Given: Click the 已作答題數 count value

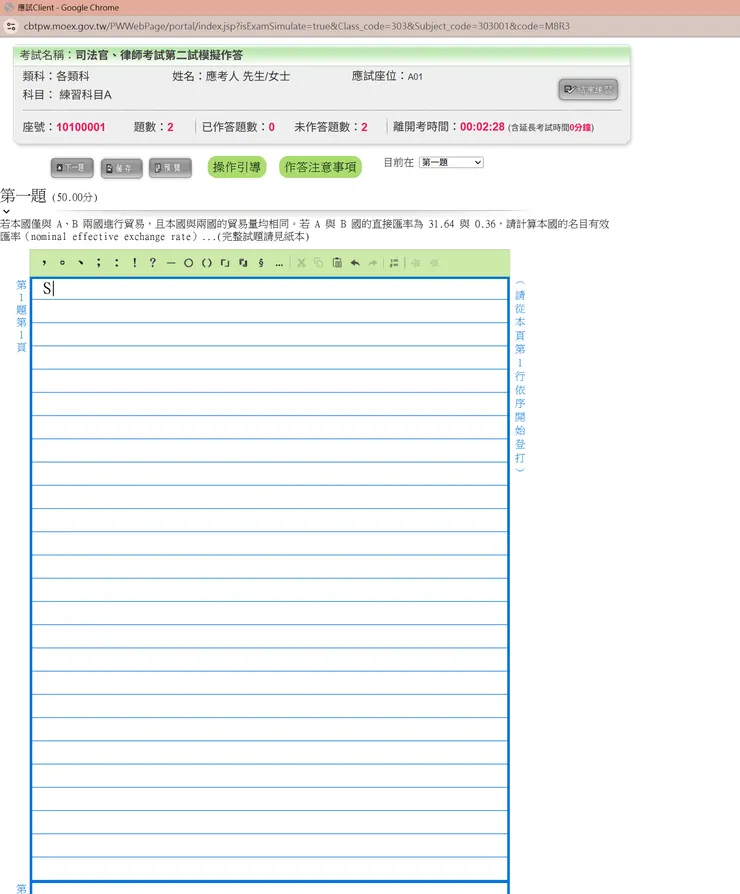Looking at the screenshot, I should [x=271, y=127].
